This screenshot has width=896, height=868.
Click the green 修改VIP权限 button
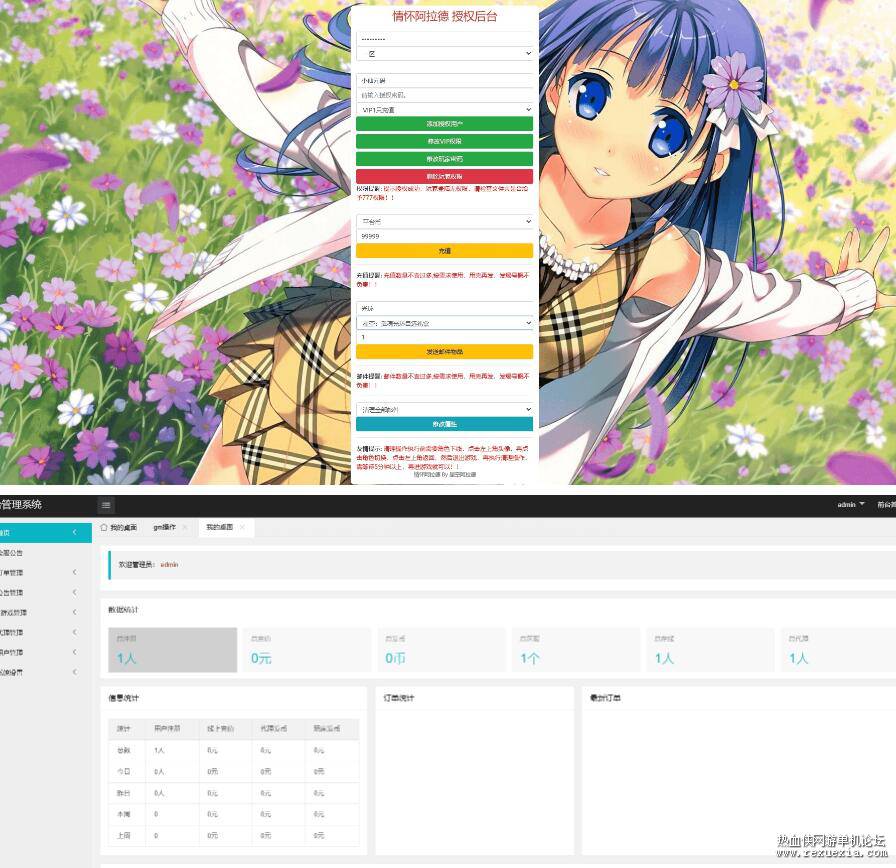(445, 141)
